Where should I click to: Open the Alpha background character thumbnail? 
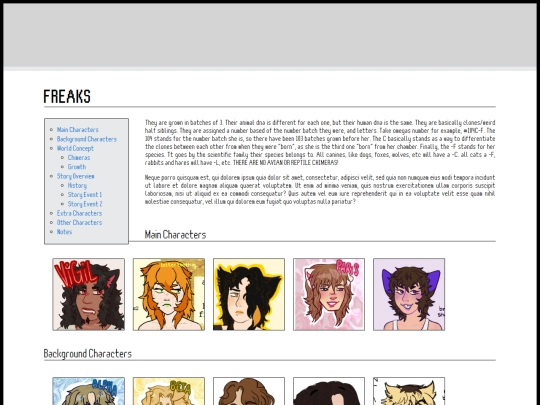[89, 391]
